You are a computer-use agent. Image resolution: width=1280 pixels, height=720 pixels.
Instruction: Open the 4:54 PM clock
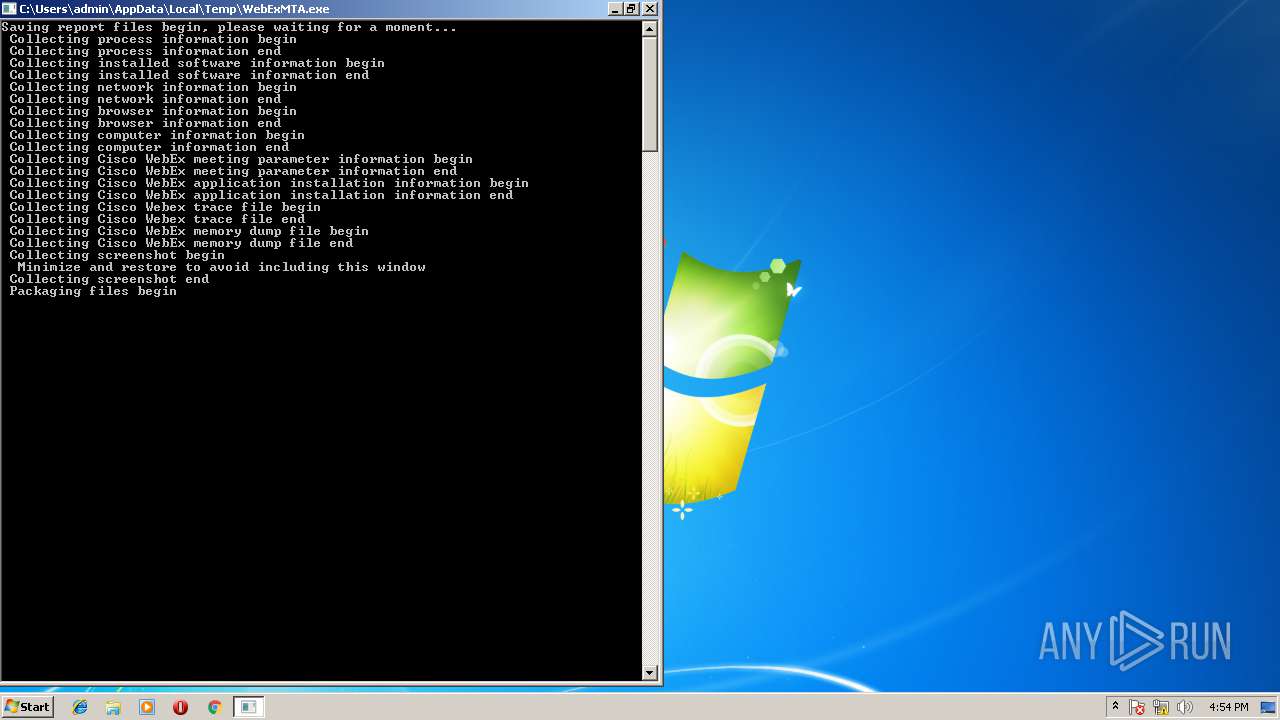1228,707
